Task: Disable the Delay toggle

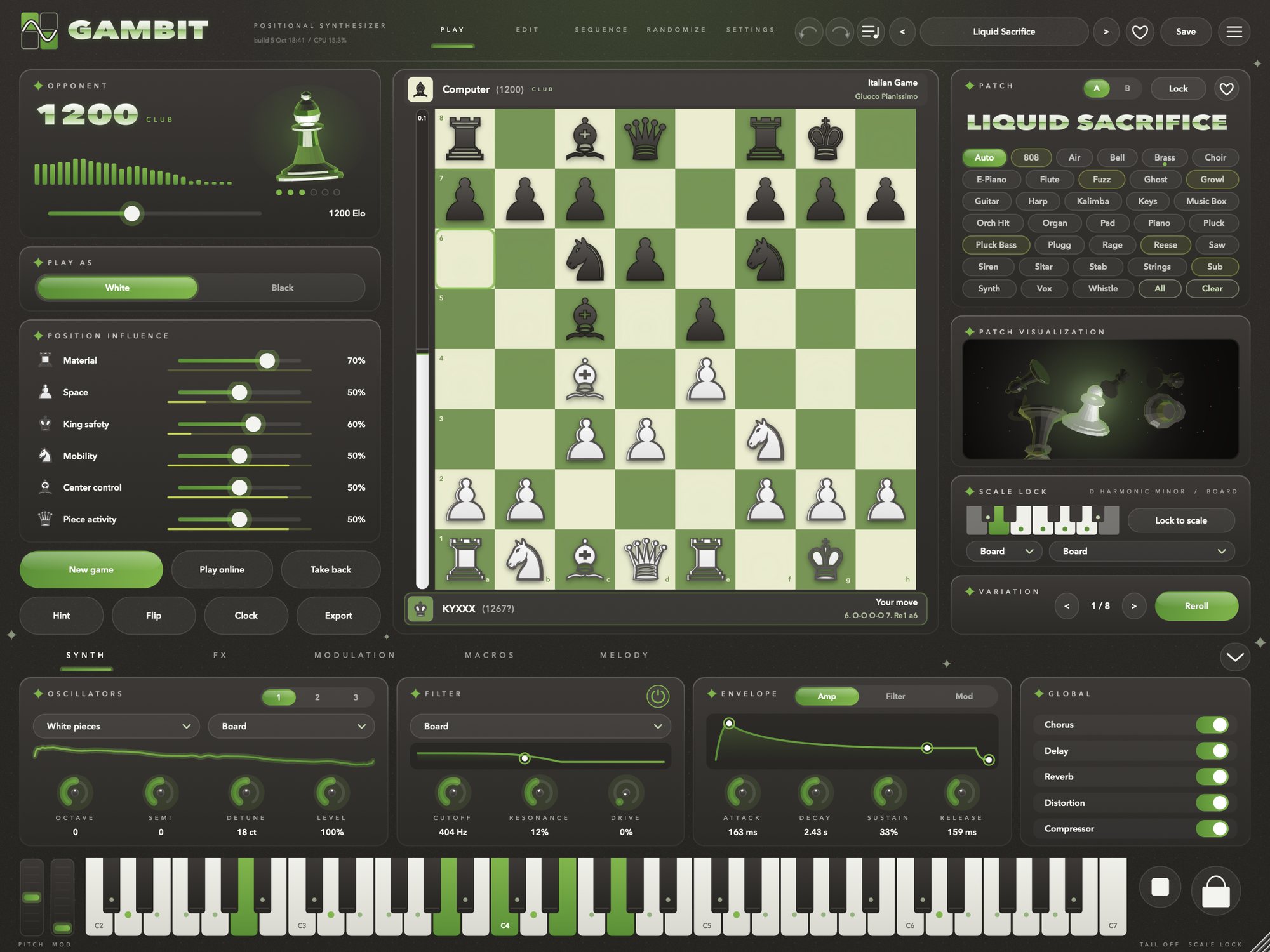Action: [1212, 751]
